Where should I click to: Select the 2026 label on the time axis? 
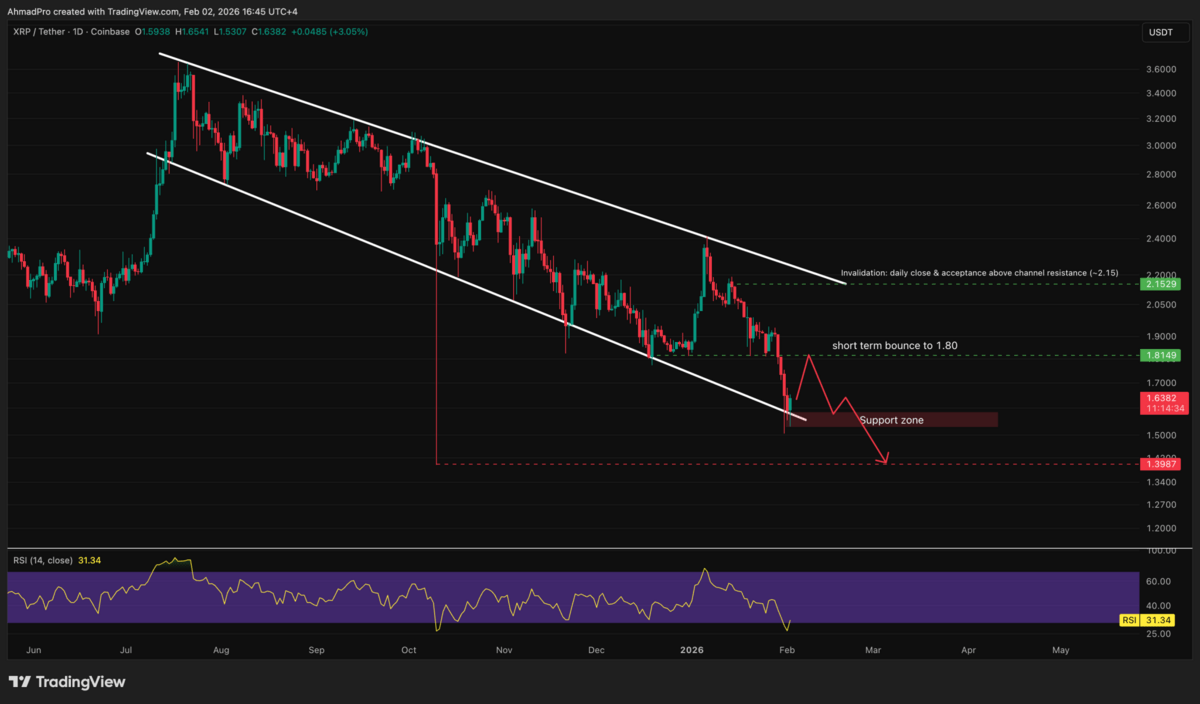[x=691, y=649]
